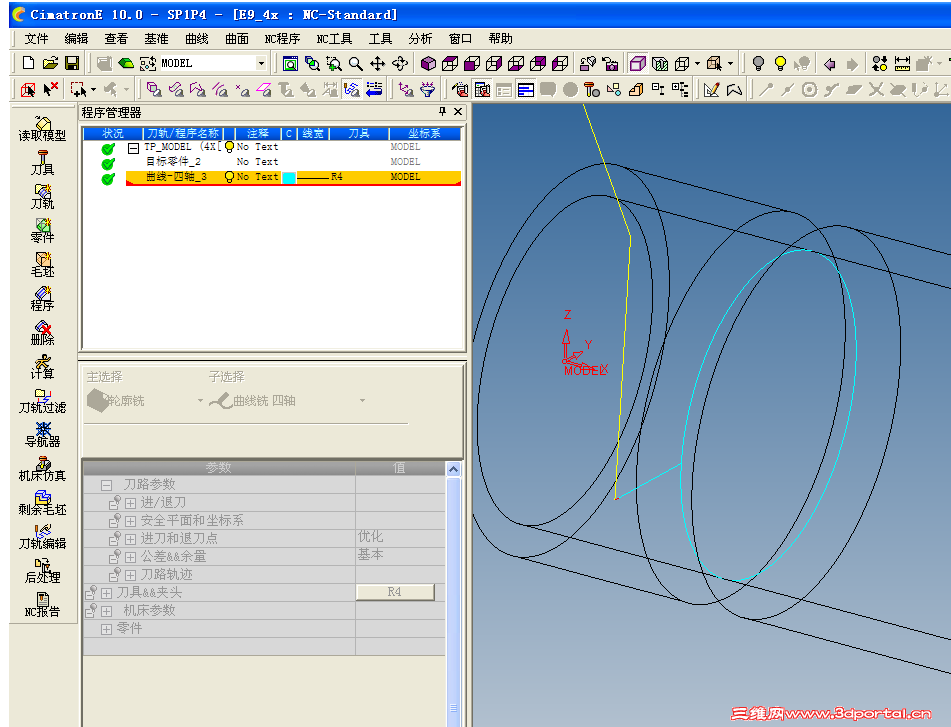Click status checkmark of 曲线-四轴_3 row
The width and height of the screenshot is (951, 727).
point(108,179)
